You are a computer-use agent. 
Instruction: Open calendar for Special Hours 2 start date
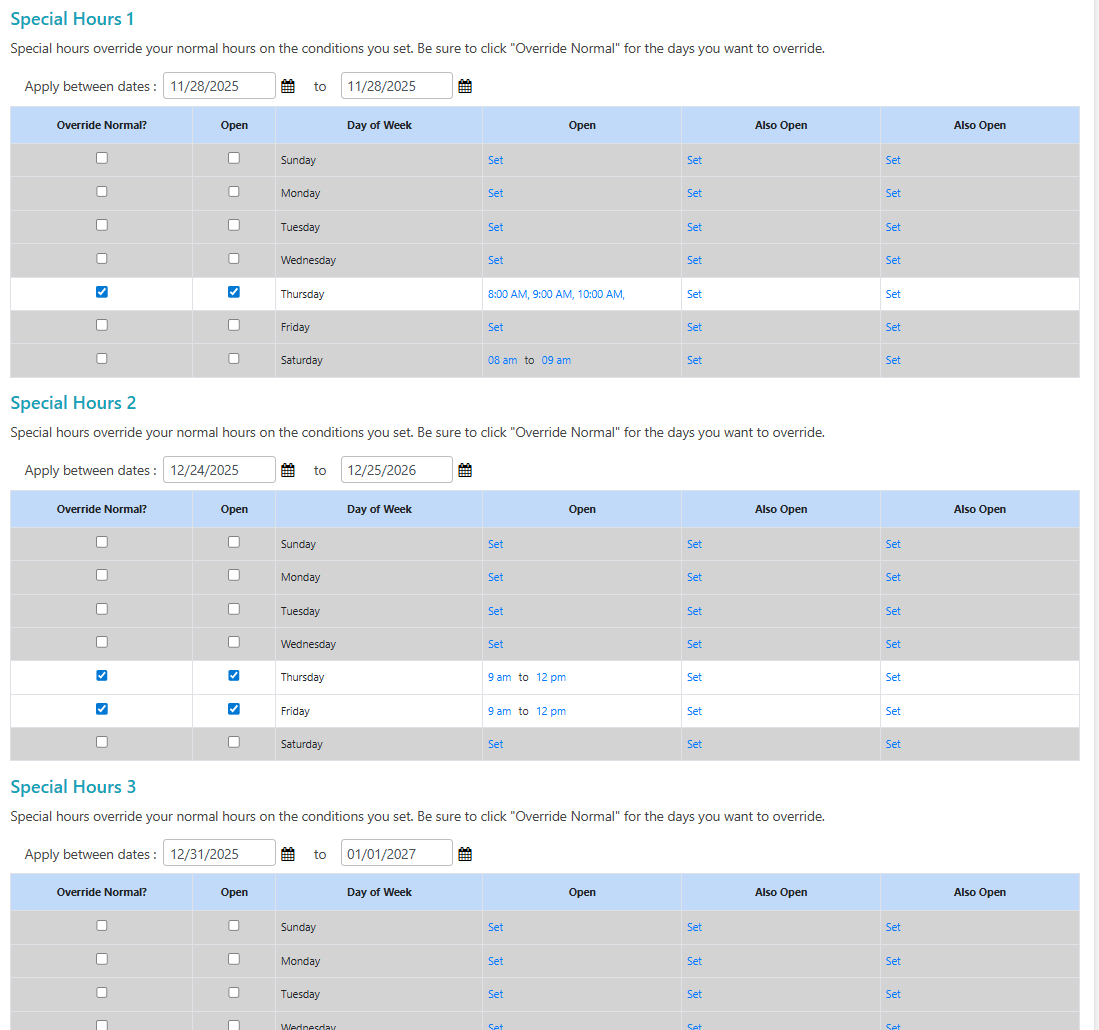pos(288,470)
